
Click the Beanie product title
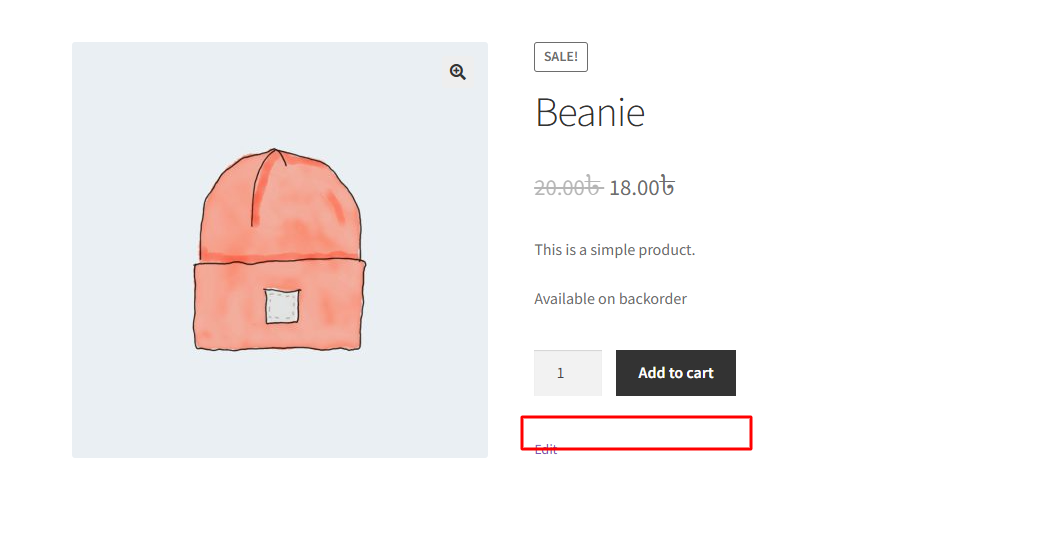pyautogui.click(x=590, y=112)
